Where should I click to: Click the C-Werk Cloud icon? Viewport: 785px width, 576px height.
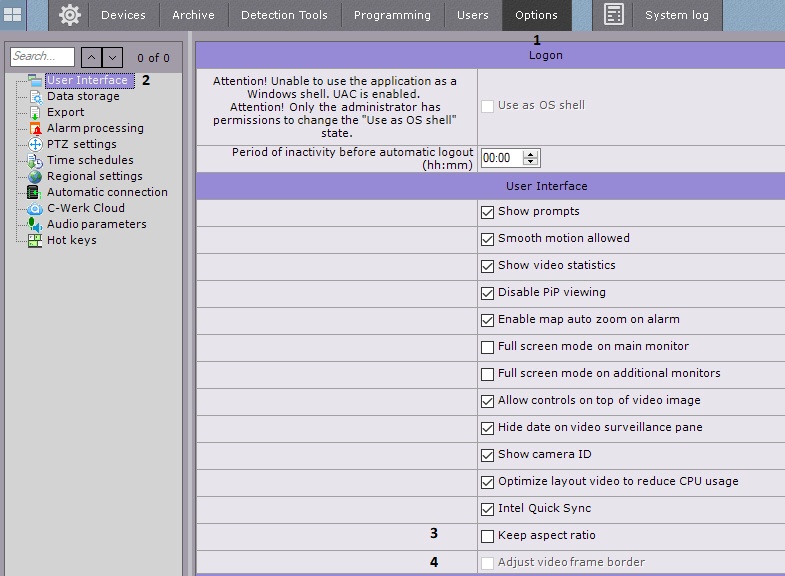tap(35, 209)
